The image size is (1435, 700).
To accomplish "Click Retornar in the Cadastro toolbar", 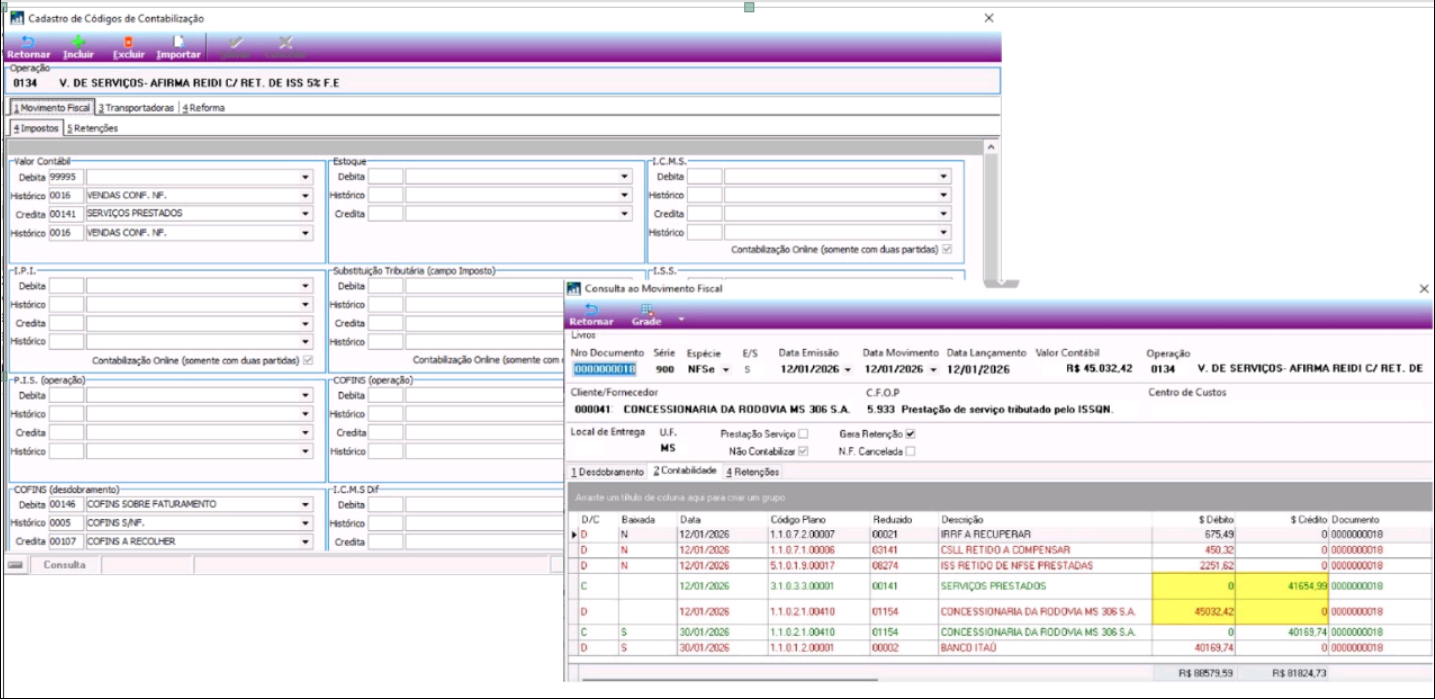I will click(27, 46).
